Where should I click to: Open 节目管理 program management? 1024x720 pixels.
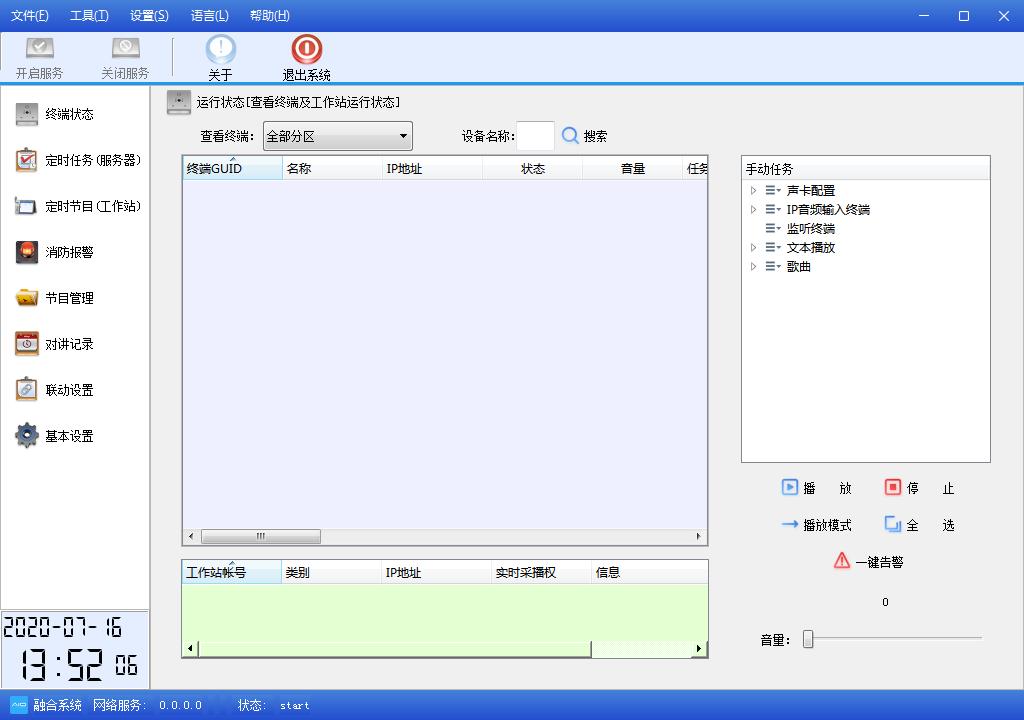[65, 297]
